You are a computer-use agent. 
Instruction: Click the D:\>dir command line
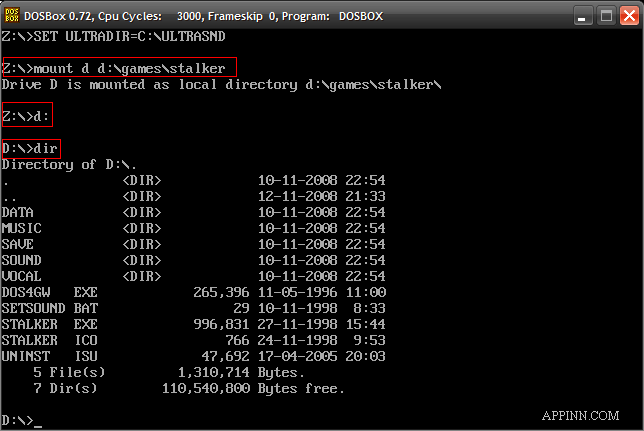click(30, 148)
